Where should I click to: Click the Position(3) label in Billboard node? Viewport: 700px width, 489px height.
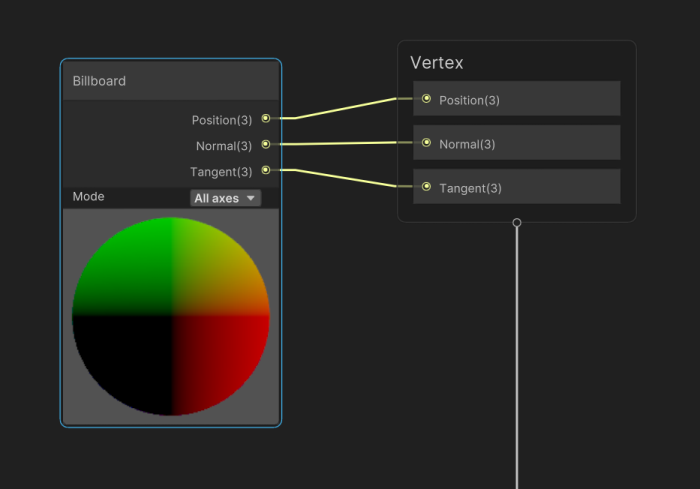tap(222, 120)
